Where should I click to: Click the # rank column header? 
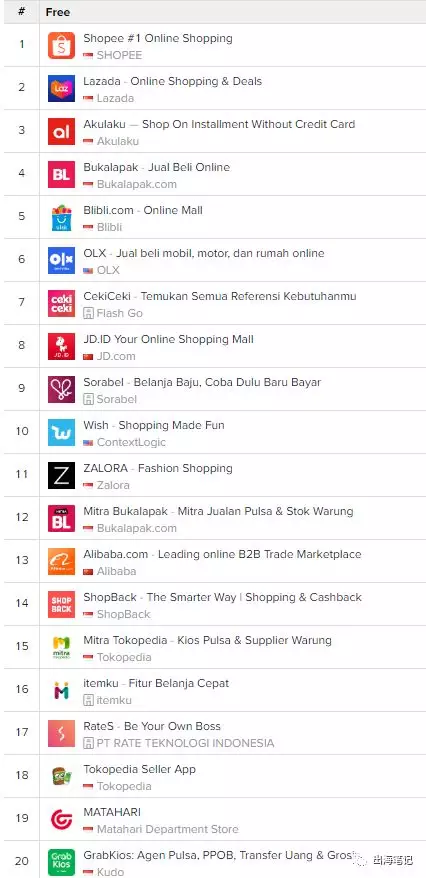point(21,12)
